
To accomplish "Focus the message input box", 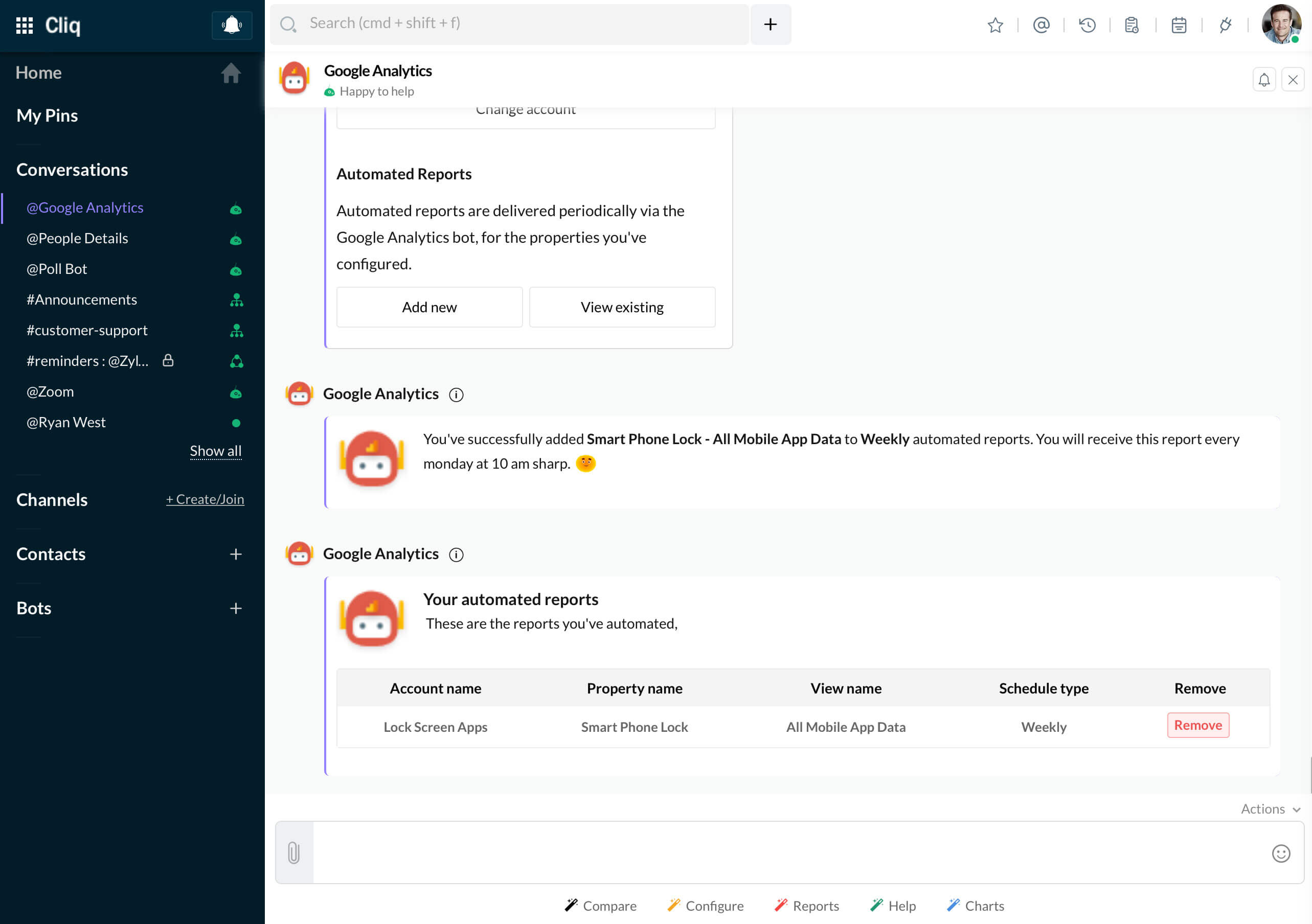I will 788,852.
